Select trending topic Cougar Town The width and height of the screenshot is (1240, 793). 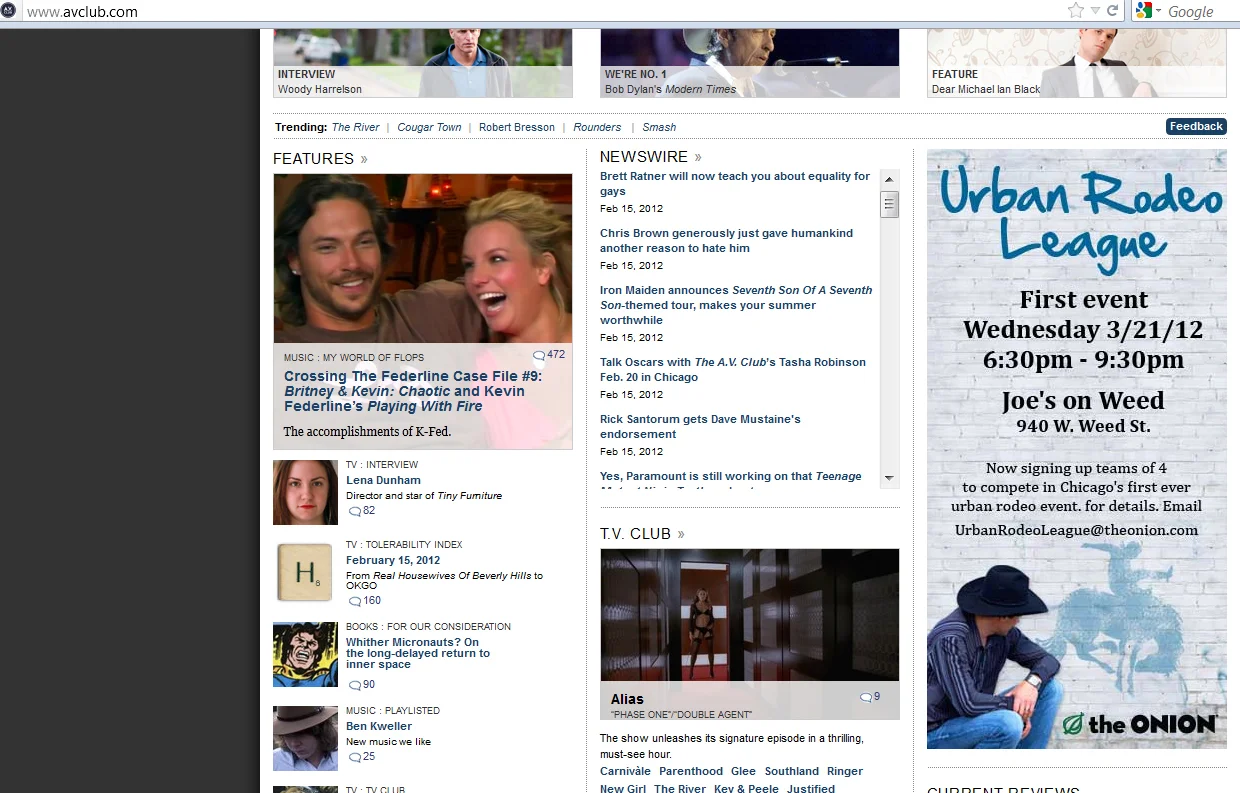point(429,127)
